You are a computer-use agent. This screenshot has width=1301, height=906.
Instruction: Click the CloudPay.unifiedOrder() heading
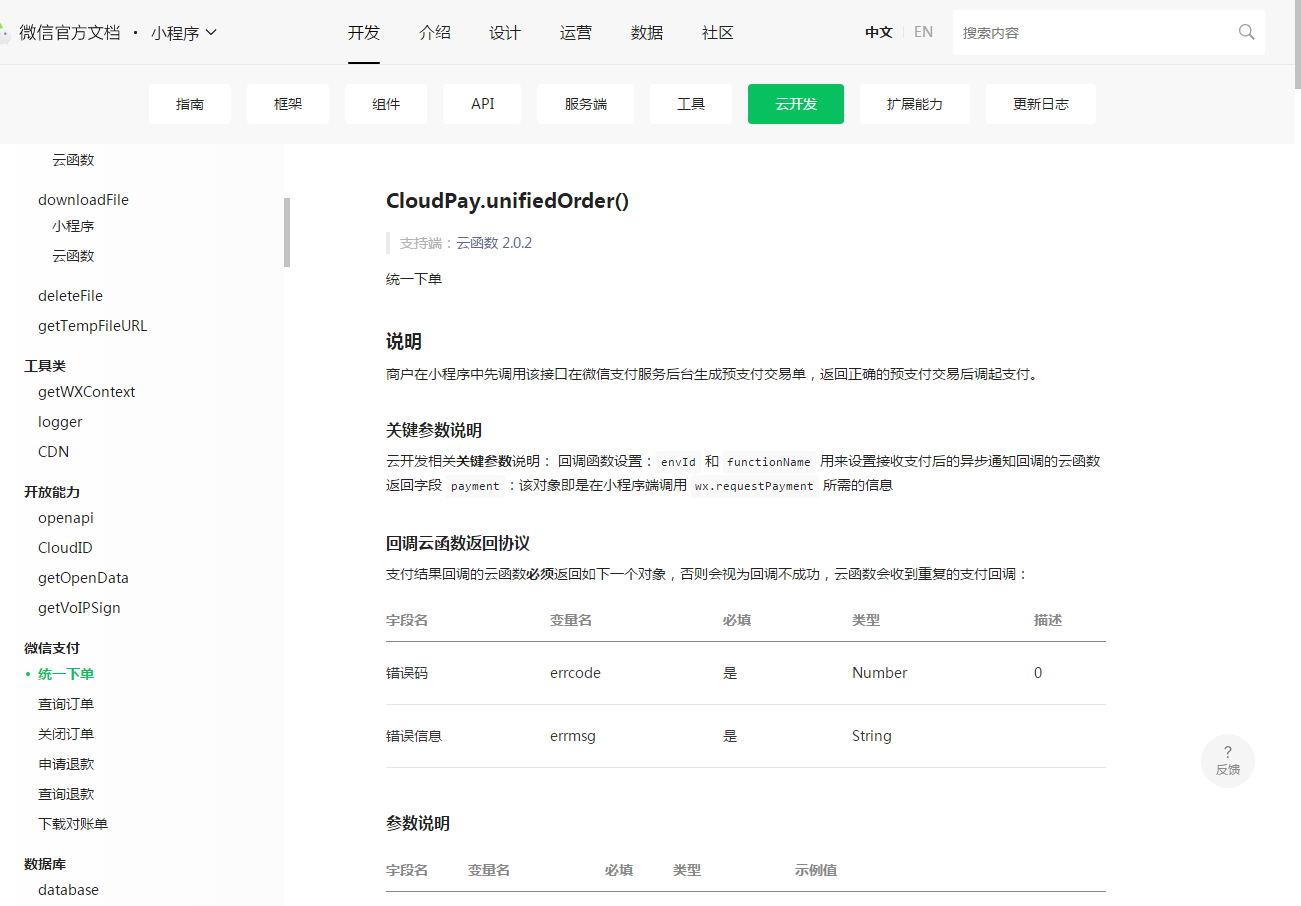(507, 201)
